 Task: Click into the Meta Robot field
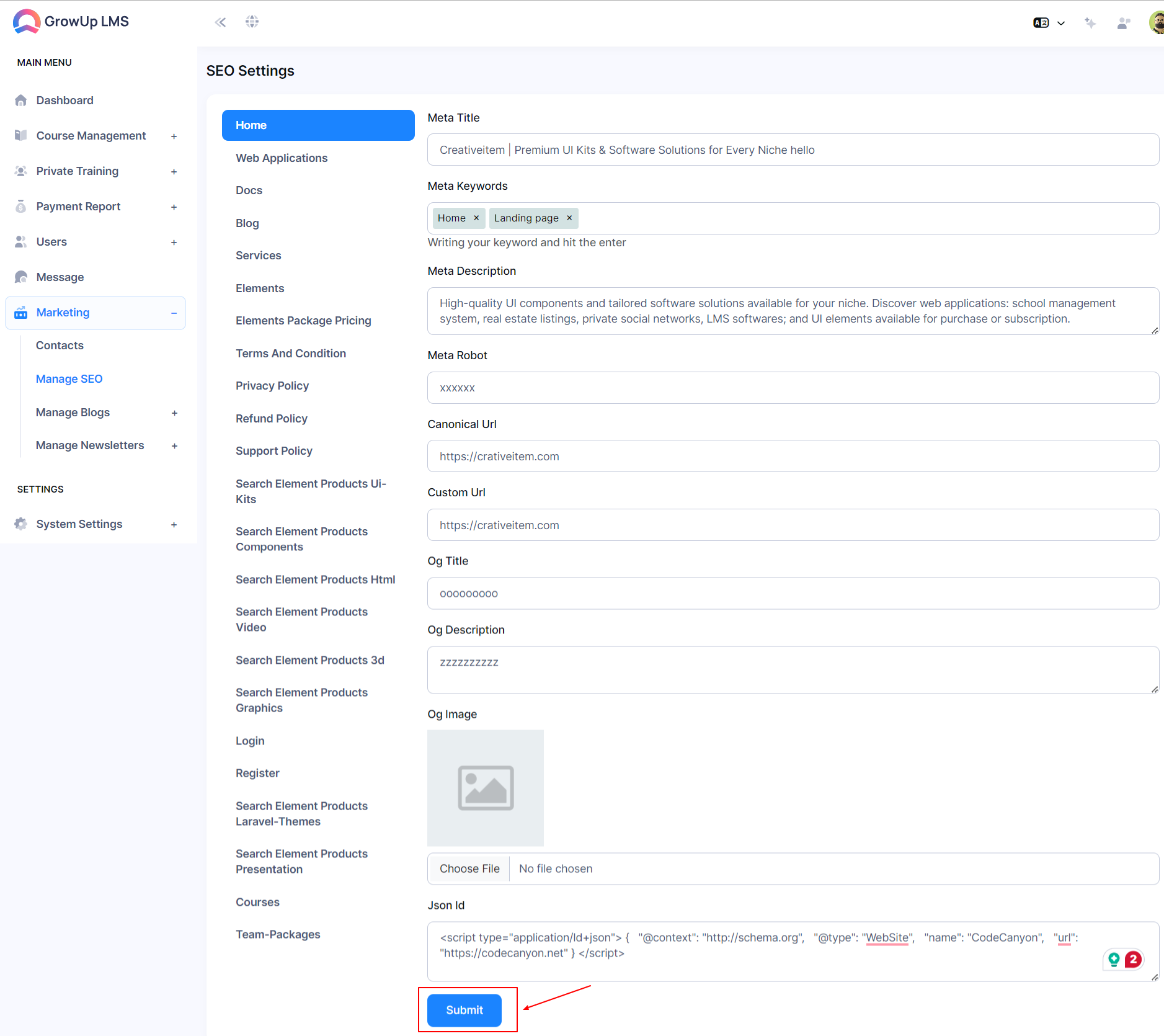pyautogui.click(x=793, y=388)
